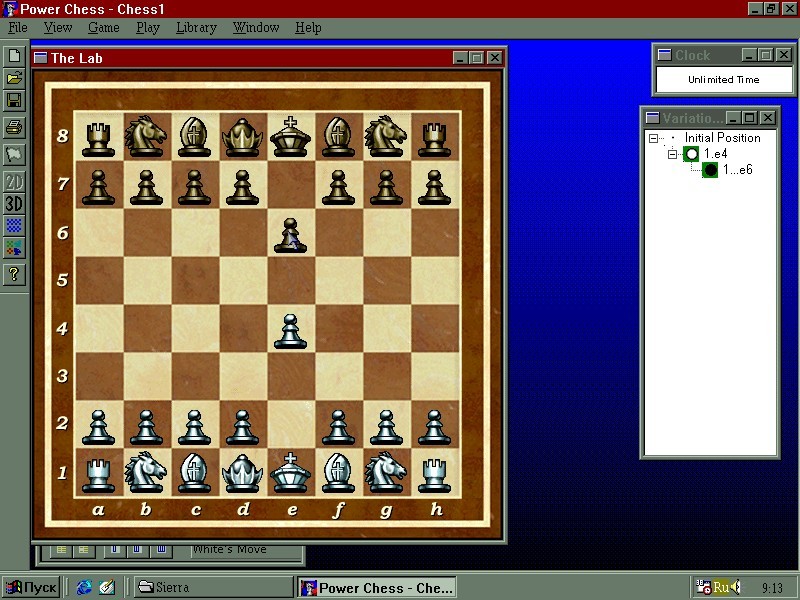The width and height of the screenshot is (800, 600).
Task: Click the white pawn on e4
Action: pyautogui.click(x=289, y=331)
